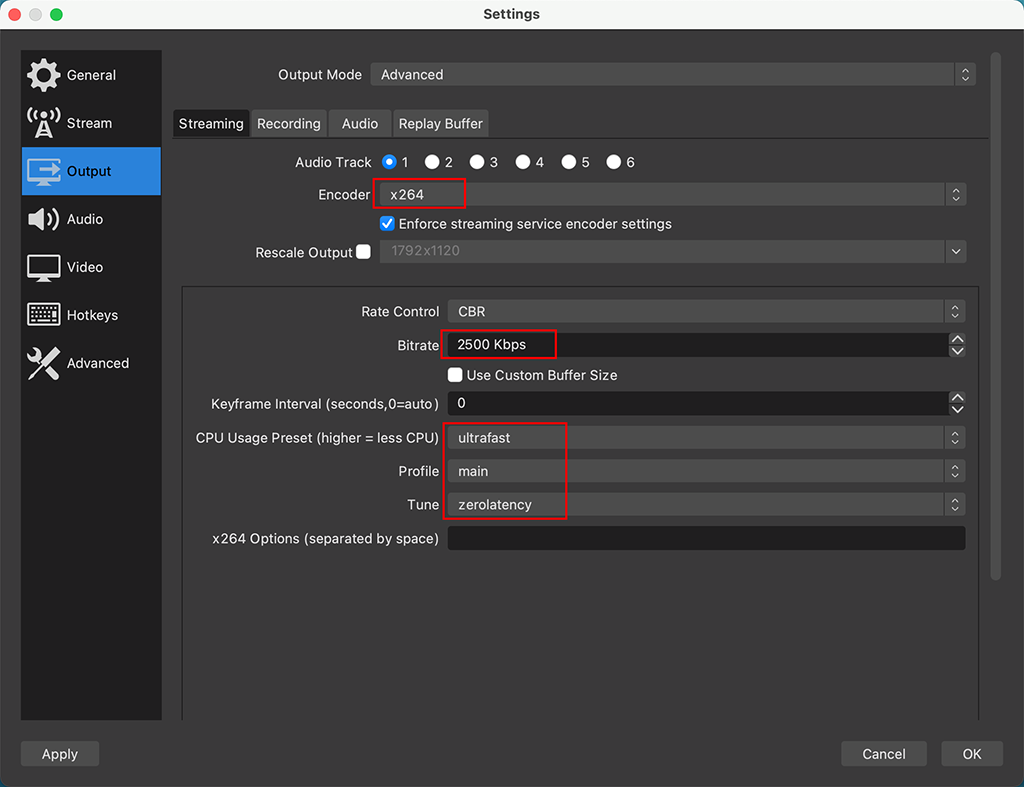Switch to the Replay Buffer tab
The width and height of the screenshot is (1024, 787).
click(x=441, y=123)
